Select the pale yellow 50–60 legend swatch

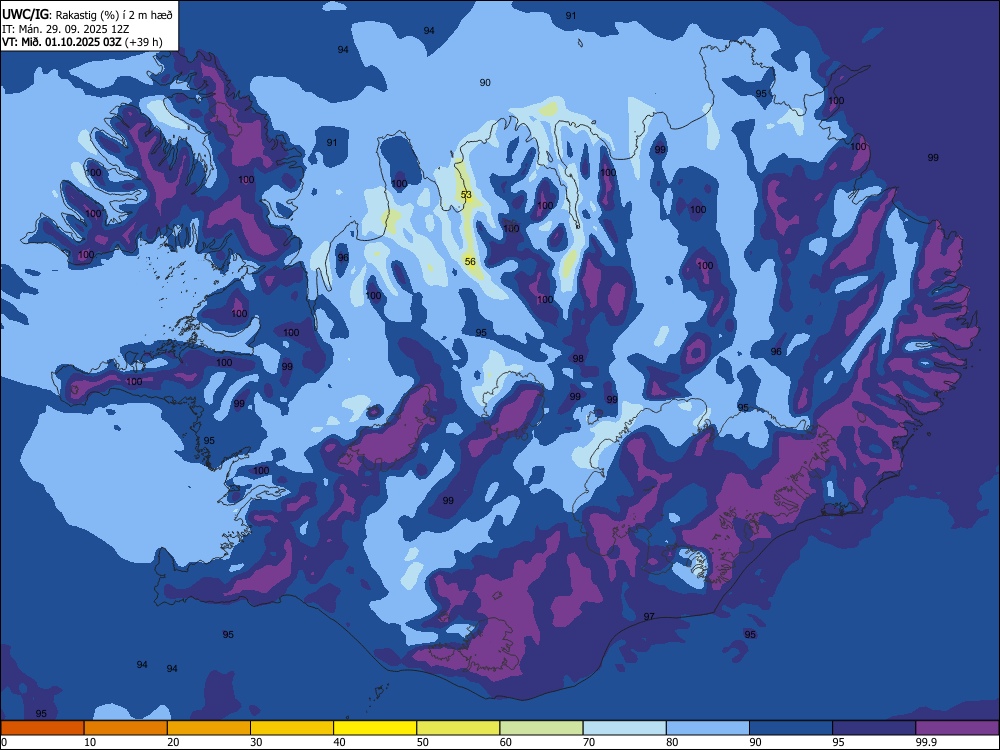[x=459, y=728]
